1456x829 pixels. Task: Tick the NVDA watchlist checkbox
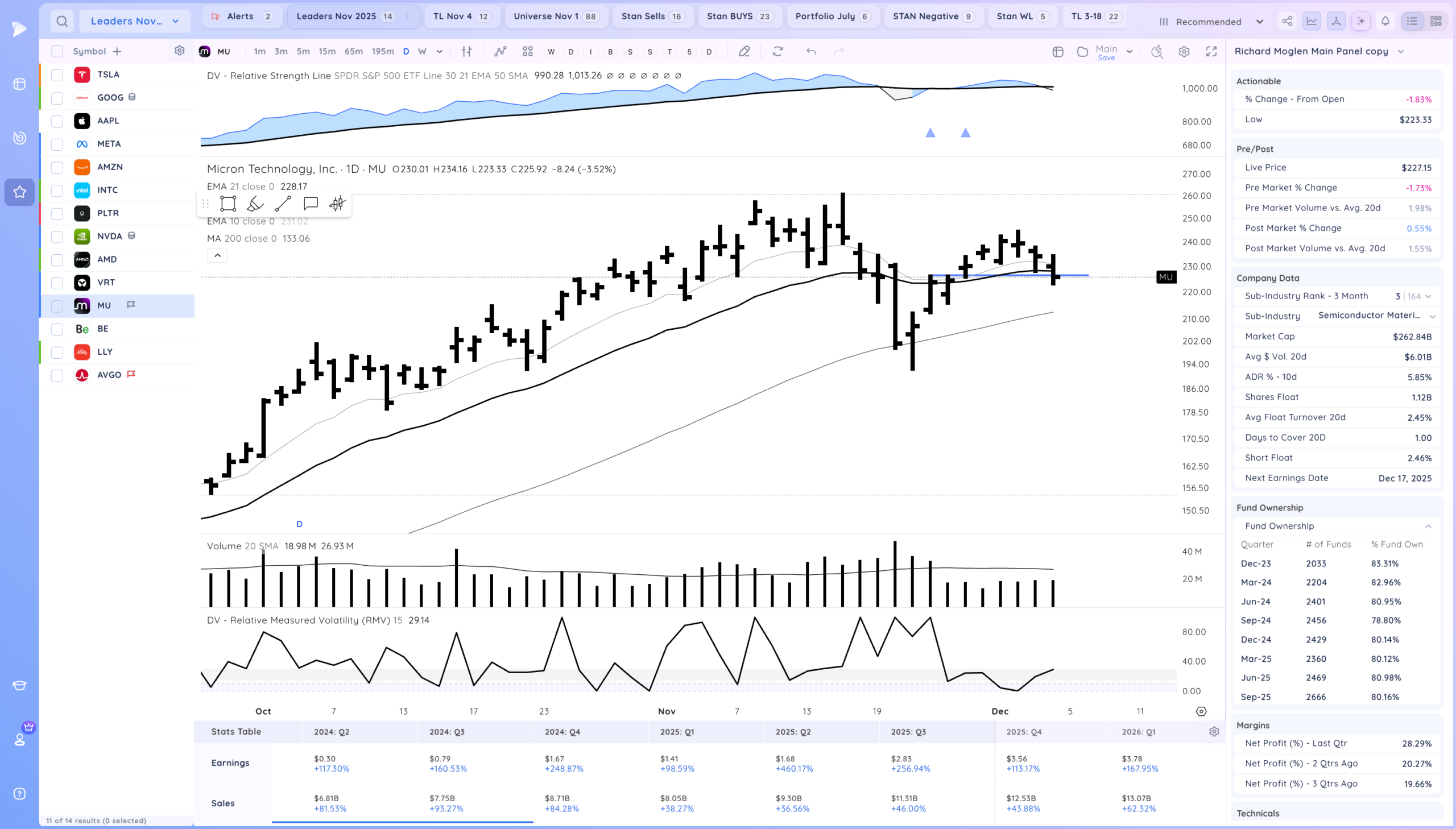[57, 237]
